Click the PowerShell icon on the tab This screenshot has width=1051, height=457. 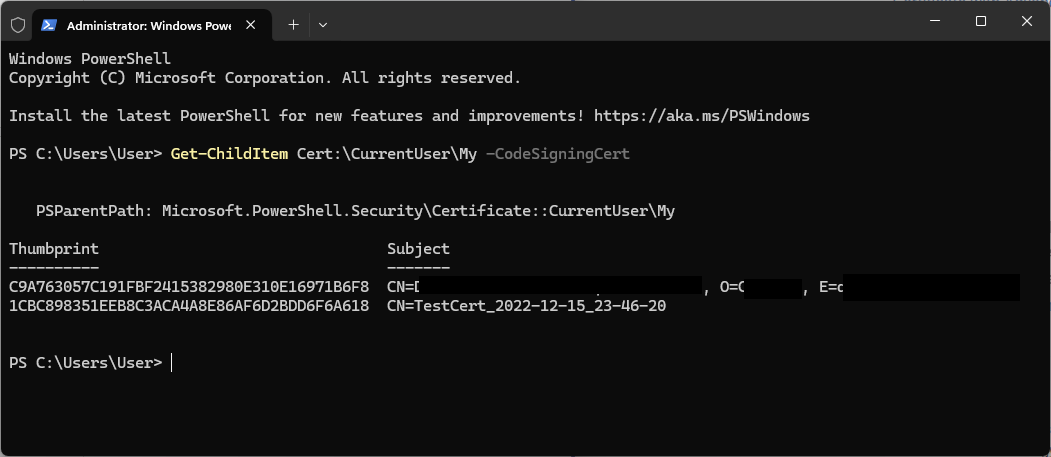point(49,25)
